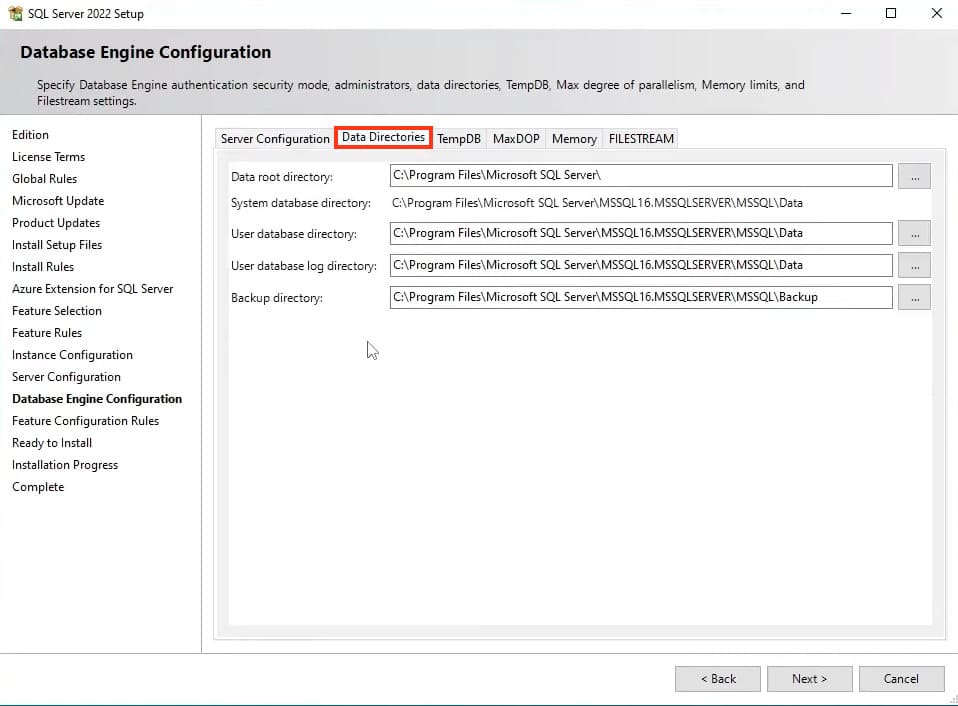958x706 pixels.
Task: Go to the FILESTREAM tab
Action: pos(641,139)
